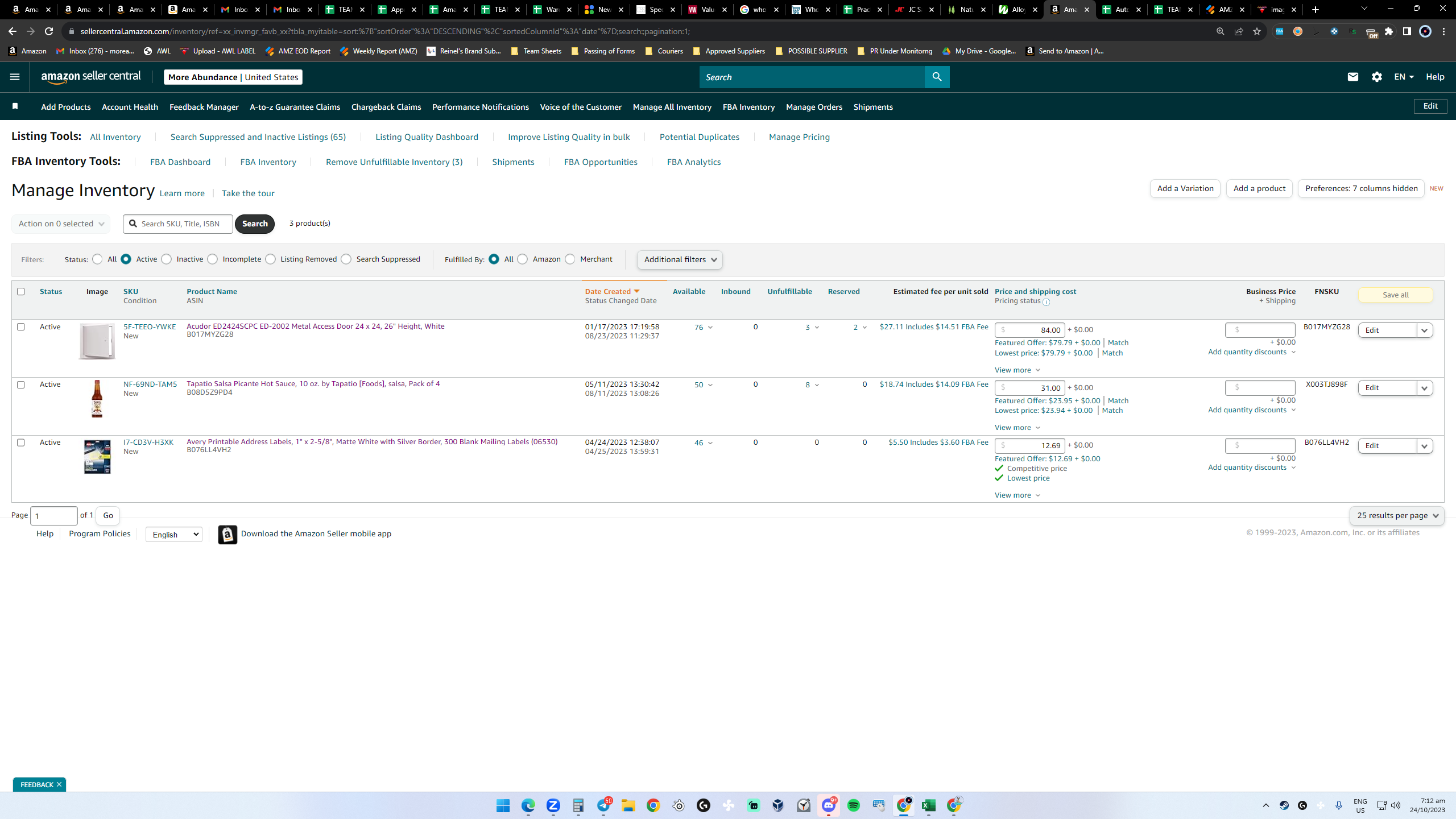Open Chrome three-dot menu

point(1443,31)
